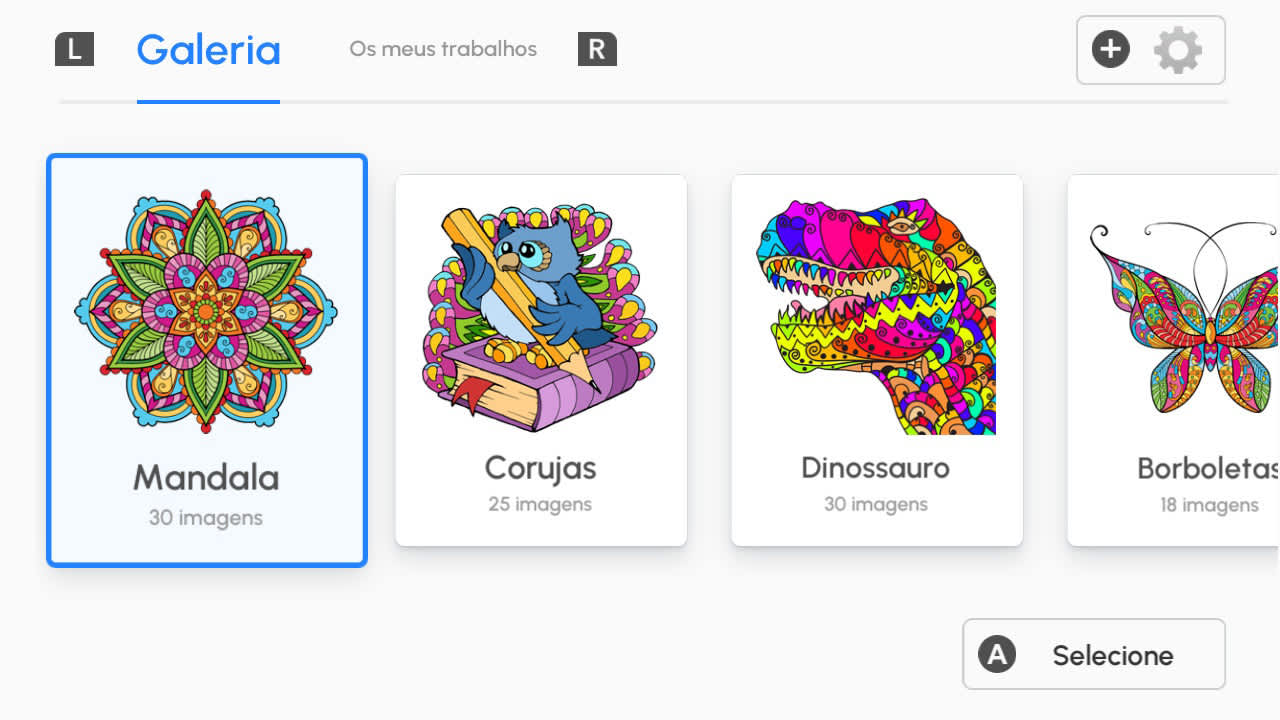Click the Corujas title text
The width and height of the screenshot is (1280, 720).
pos(540,468)
